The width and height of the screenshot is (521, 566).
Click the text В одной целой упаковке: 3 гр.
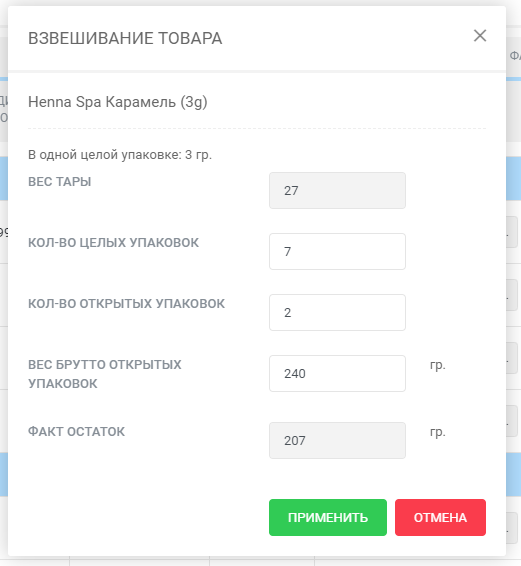(120, 155)
